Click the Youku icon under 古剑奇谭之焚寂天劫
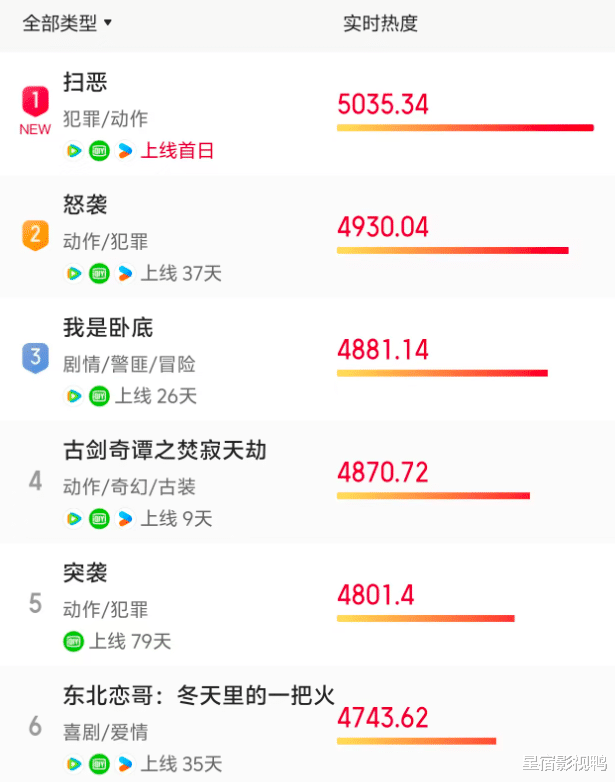Screen dimensions: 615x782 pyautogui.click(x=124, y=518)
